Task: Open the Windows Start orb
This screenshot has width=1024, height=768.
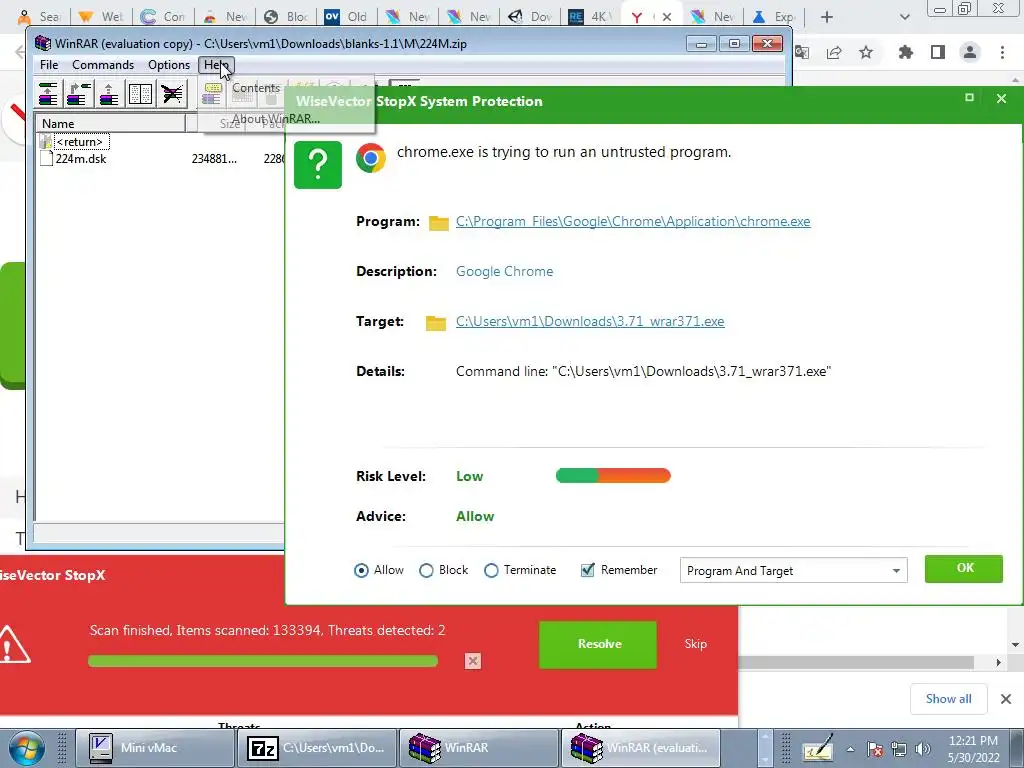Action: pos(27,748)
